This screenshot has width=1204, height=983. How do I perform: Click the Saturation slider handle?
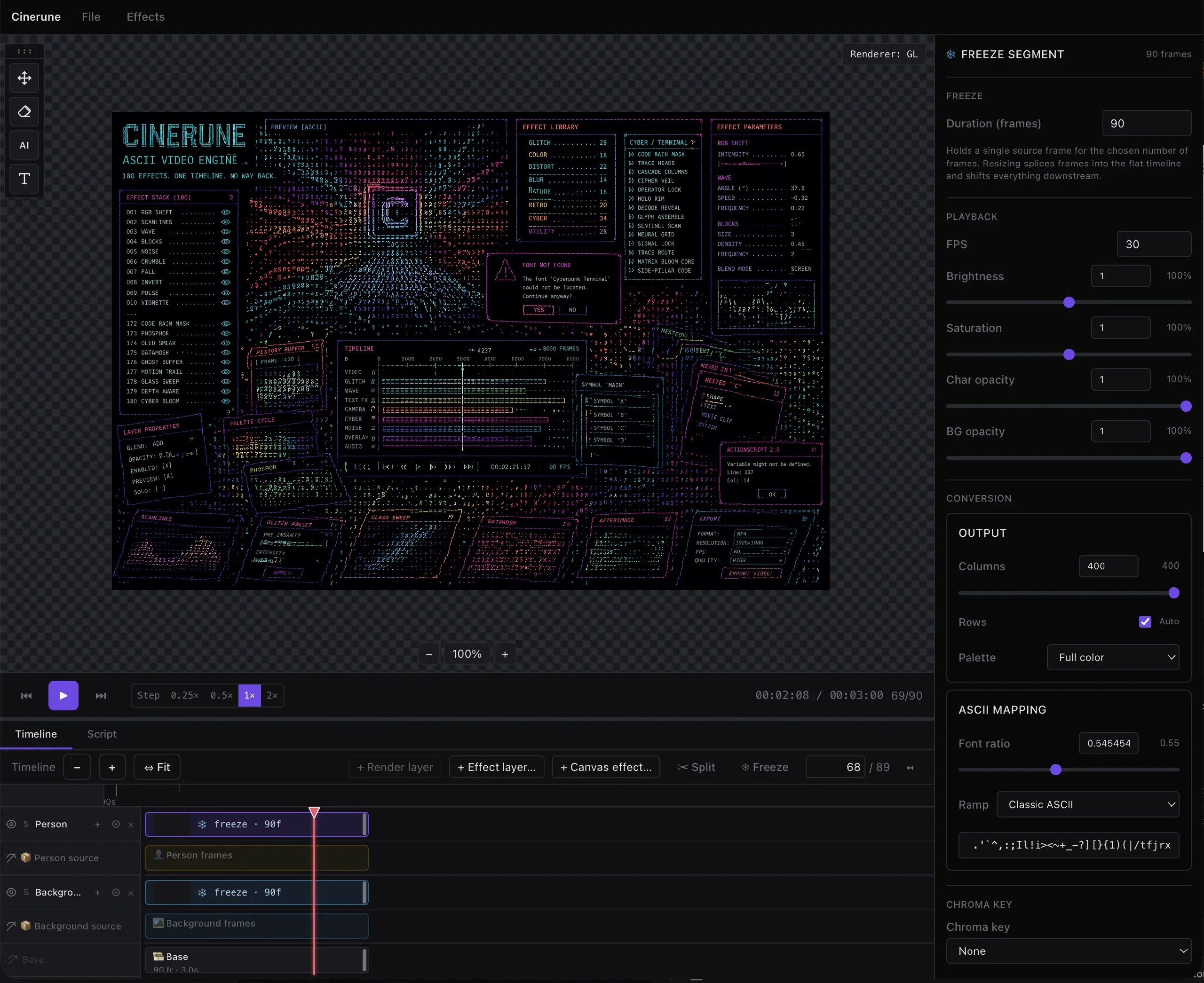[1069, 354]
